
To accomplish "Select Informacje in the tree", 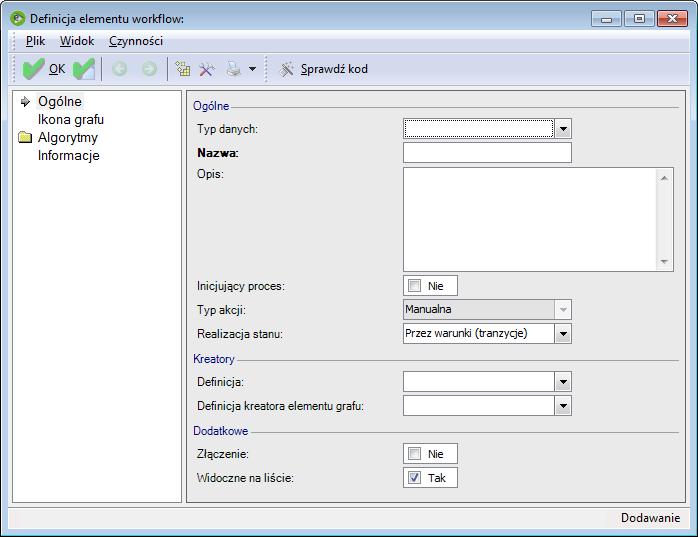I will tap(69, 155).
